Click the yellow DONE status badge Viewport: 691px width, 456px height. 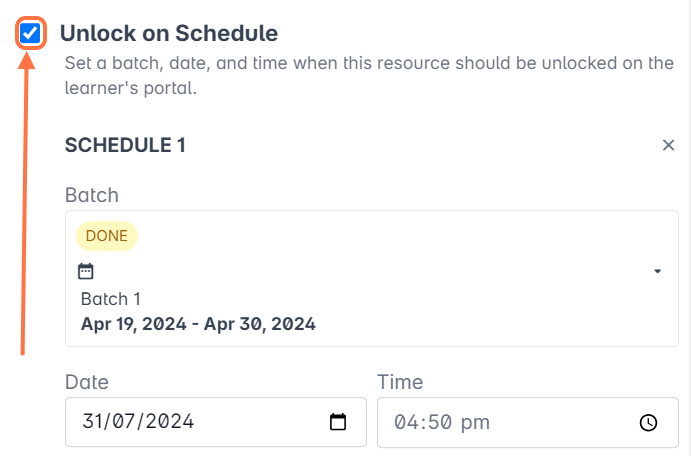tap(106, 236)
